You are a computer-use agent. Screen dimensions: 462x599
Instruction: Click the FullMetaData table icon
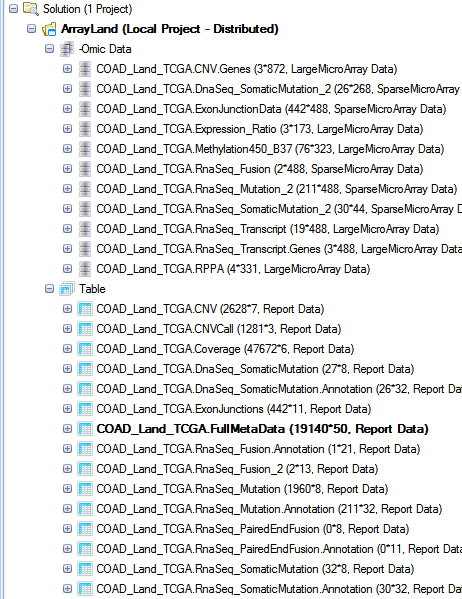85,429
